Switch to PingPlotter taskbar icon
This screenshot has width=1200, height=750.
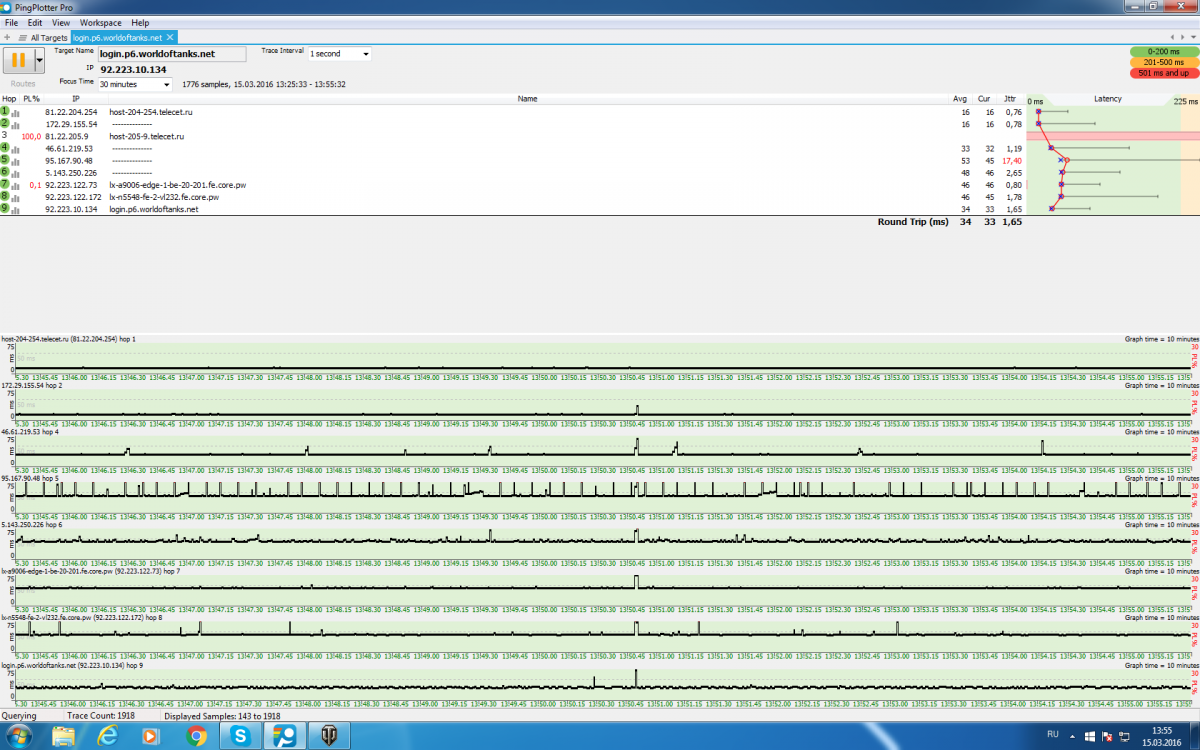tap(285, 737)
